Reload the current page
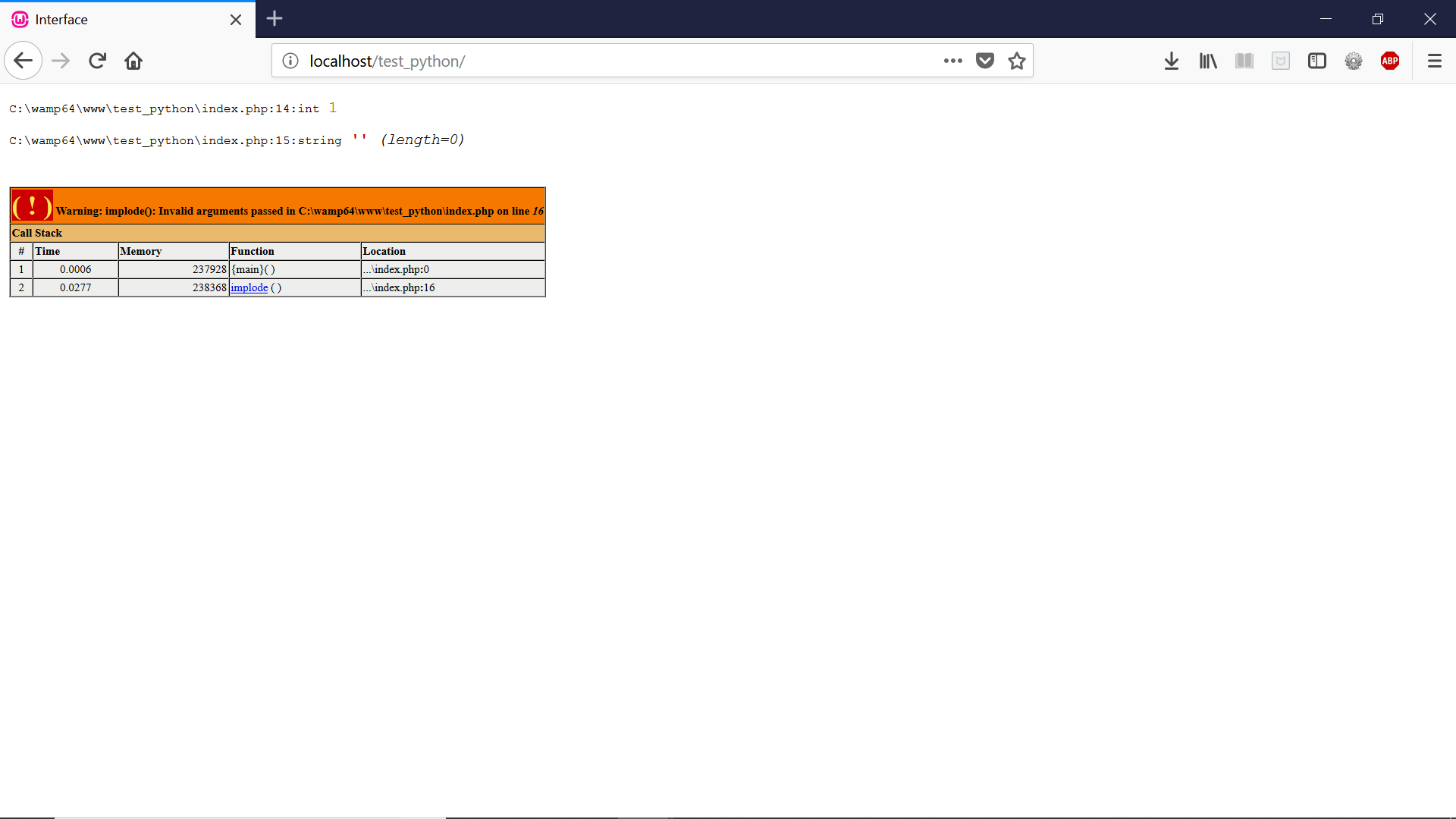 pos(97,61)
